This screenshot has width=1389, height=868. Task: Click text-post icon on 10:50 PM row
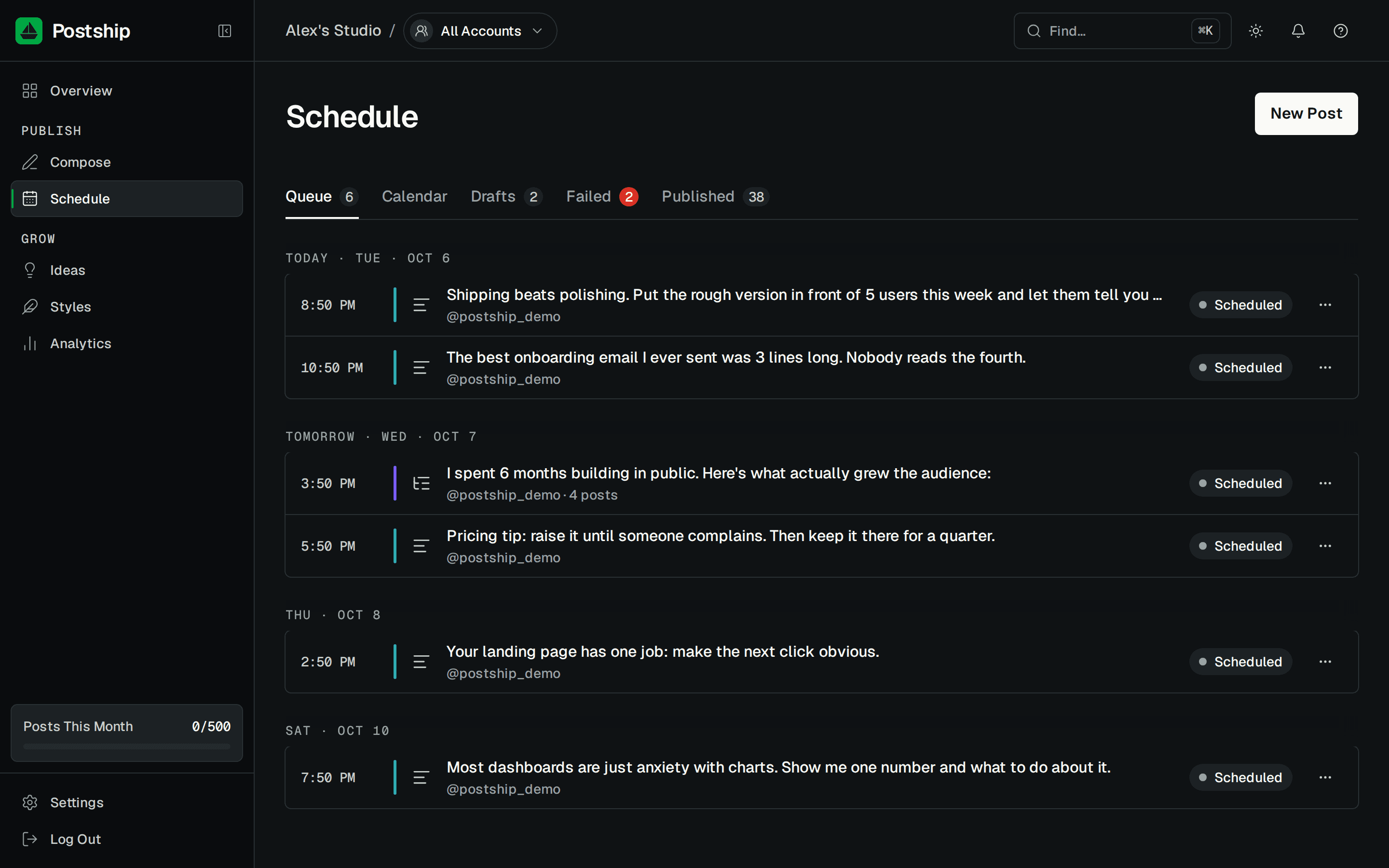(421, 367)
